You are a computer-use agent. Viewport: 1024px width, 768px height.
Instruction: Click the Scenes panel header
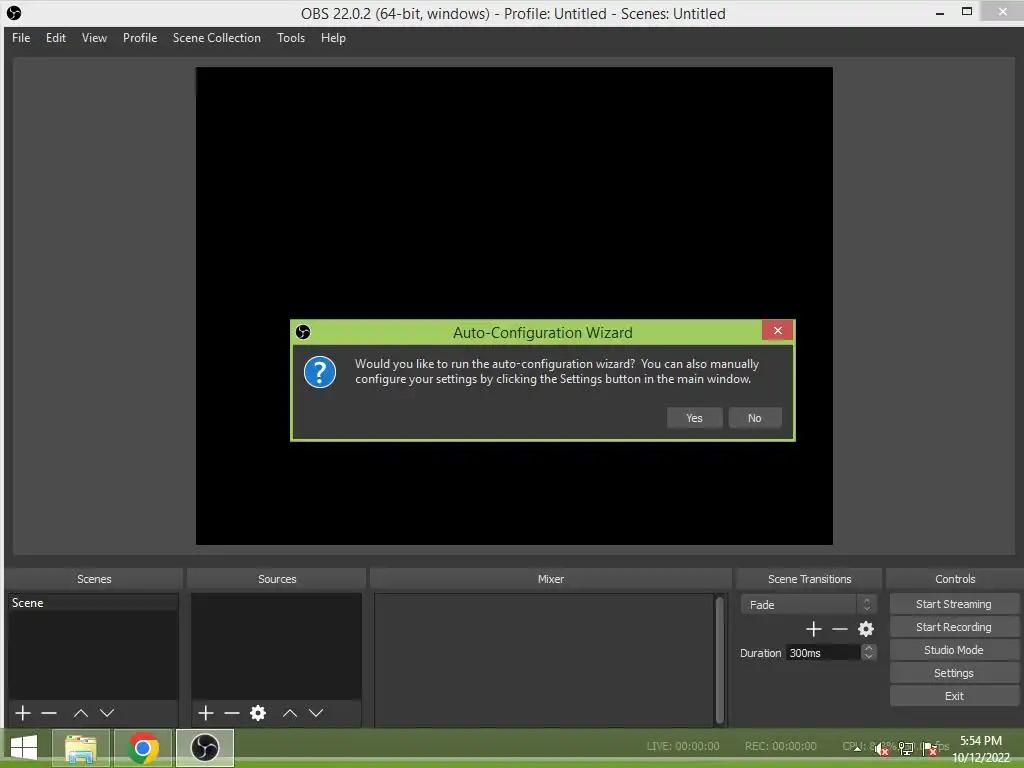point(94,579)
